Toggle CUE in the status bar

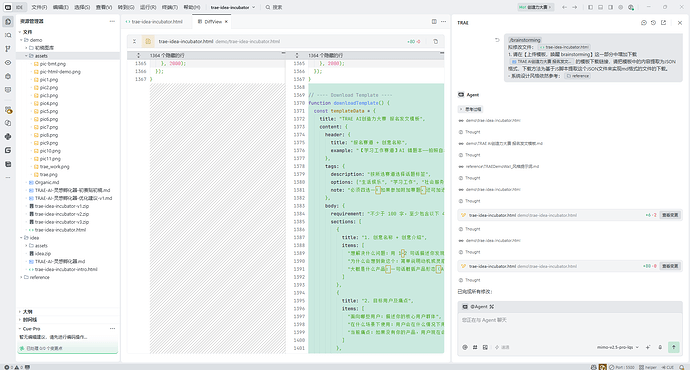pos(668,367)
